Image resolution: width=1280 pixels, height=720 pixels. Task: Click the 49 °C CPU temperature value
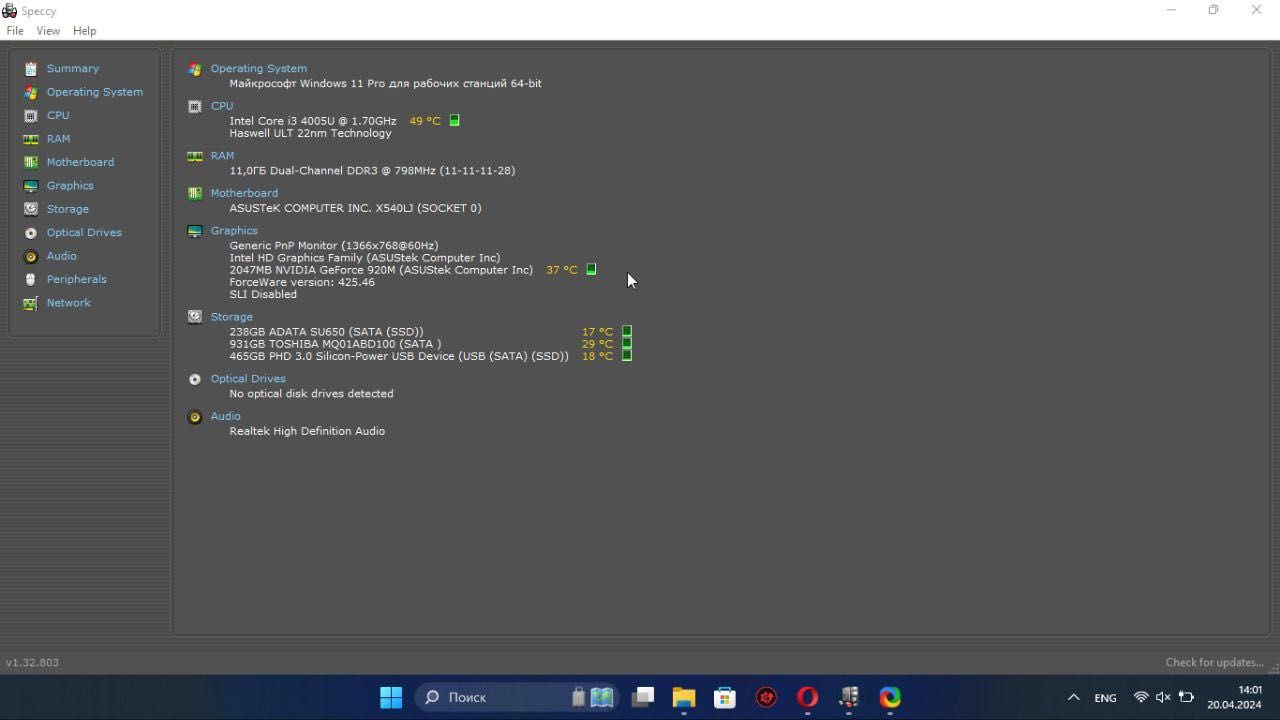[424, 121]
